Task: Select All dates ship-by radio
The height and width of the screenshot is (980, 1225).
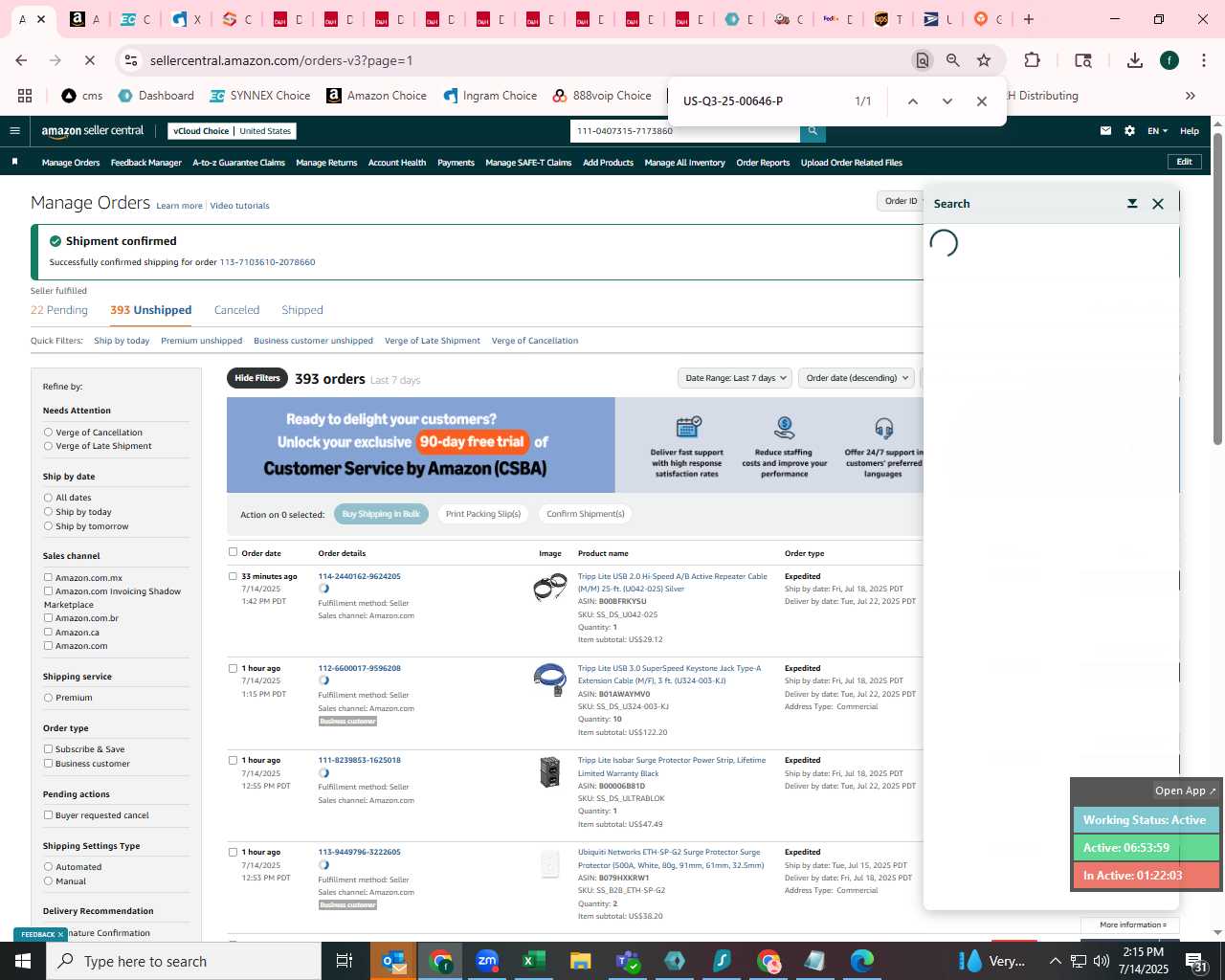Action: click(x=48, y=498)
